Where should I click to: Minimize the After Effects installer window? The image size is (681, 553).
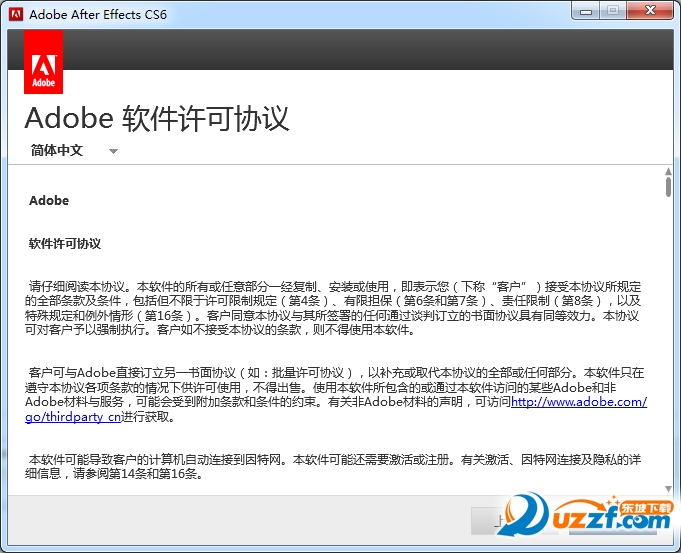pos(586,11)
